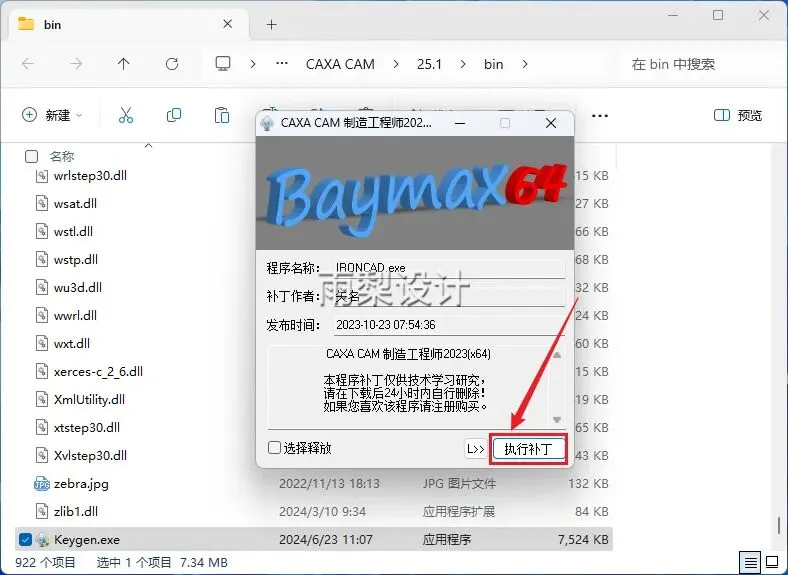Click the sort arrow above 名称 column

pyautogui.click(x=148, y=145)
